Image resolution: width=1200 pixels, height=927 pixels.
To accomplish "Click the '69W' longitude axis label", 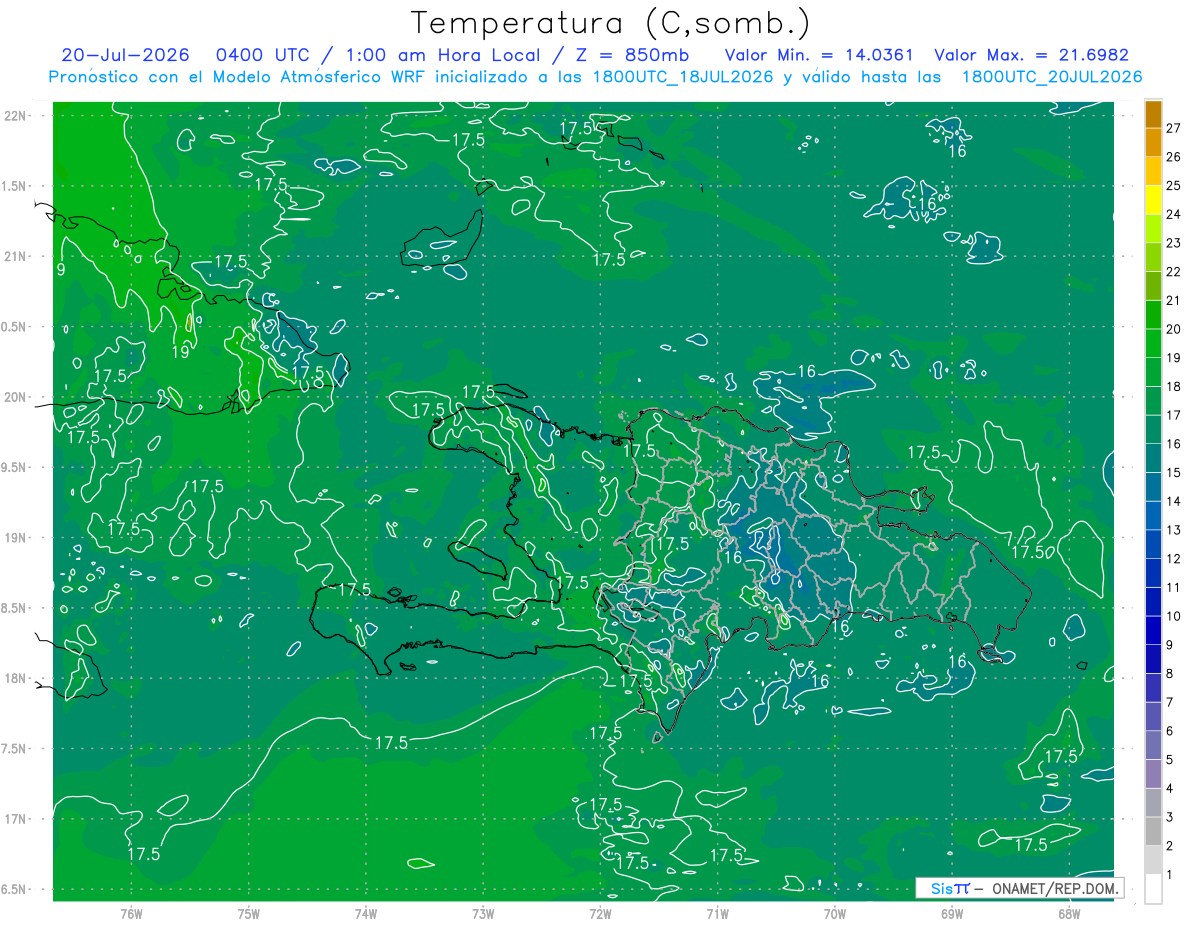I will [952, 913].
